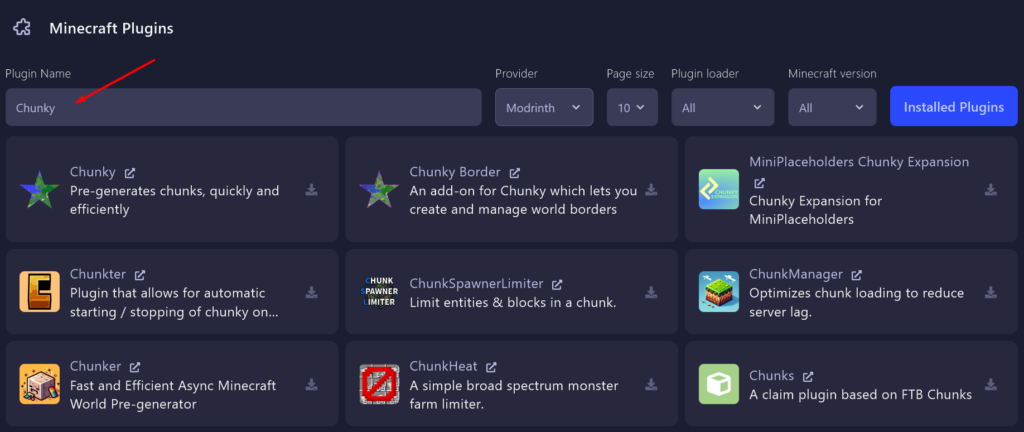The image size is (1024, 432).
Task: Click the puzzle piece Minecraft Plugins icon
Action: pyautogui.click(x=22, y=28)
